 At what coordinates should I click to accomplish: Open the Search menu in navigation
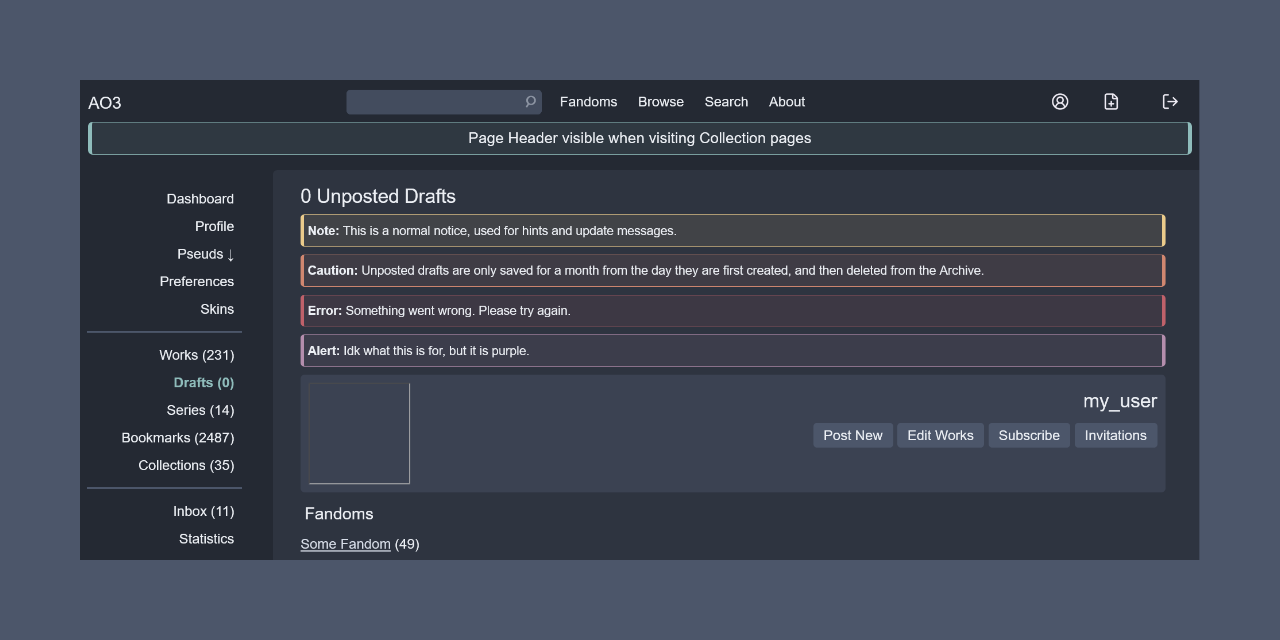(726, 102)
